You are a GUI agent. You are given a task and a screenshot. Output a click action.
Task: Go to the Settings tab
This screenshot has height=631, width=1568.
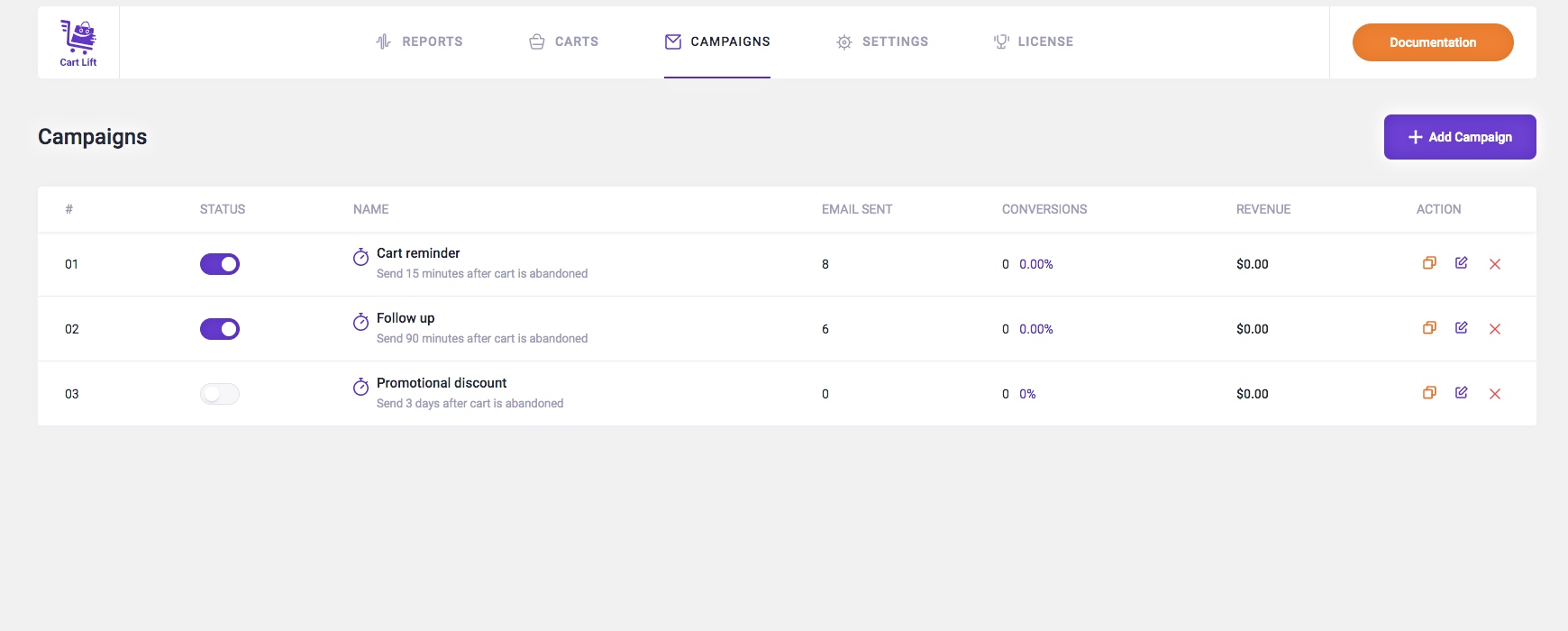[882, 41]
